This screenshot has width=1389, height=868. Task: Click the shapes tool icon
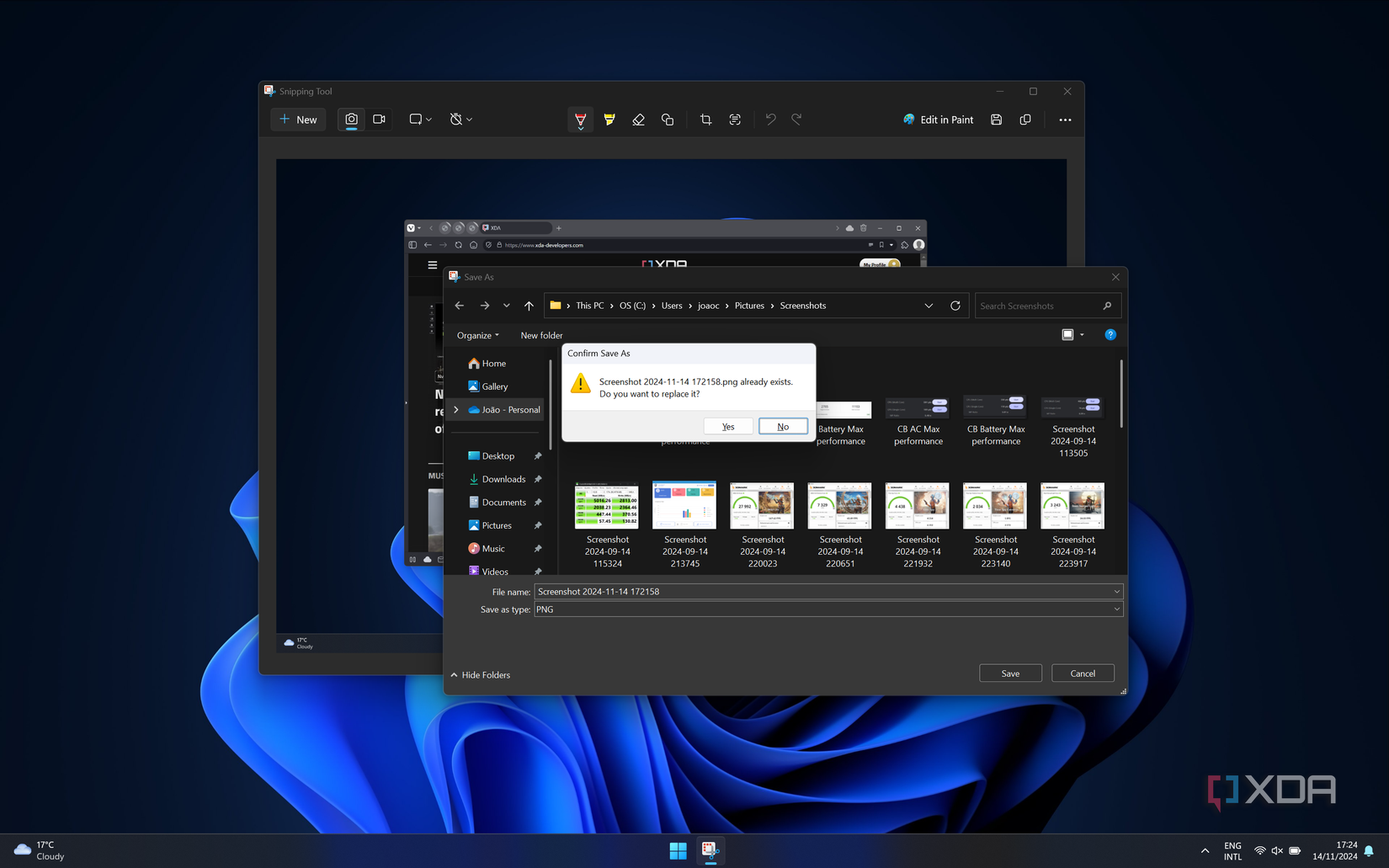tap(668, 120)
